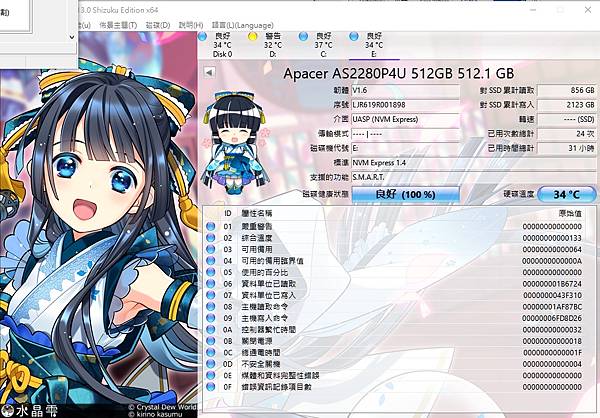
Task: Click status orb for attribute 08
Action: pyautogui.click(x=210, y=307)
